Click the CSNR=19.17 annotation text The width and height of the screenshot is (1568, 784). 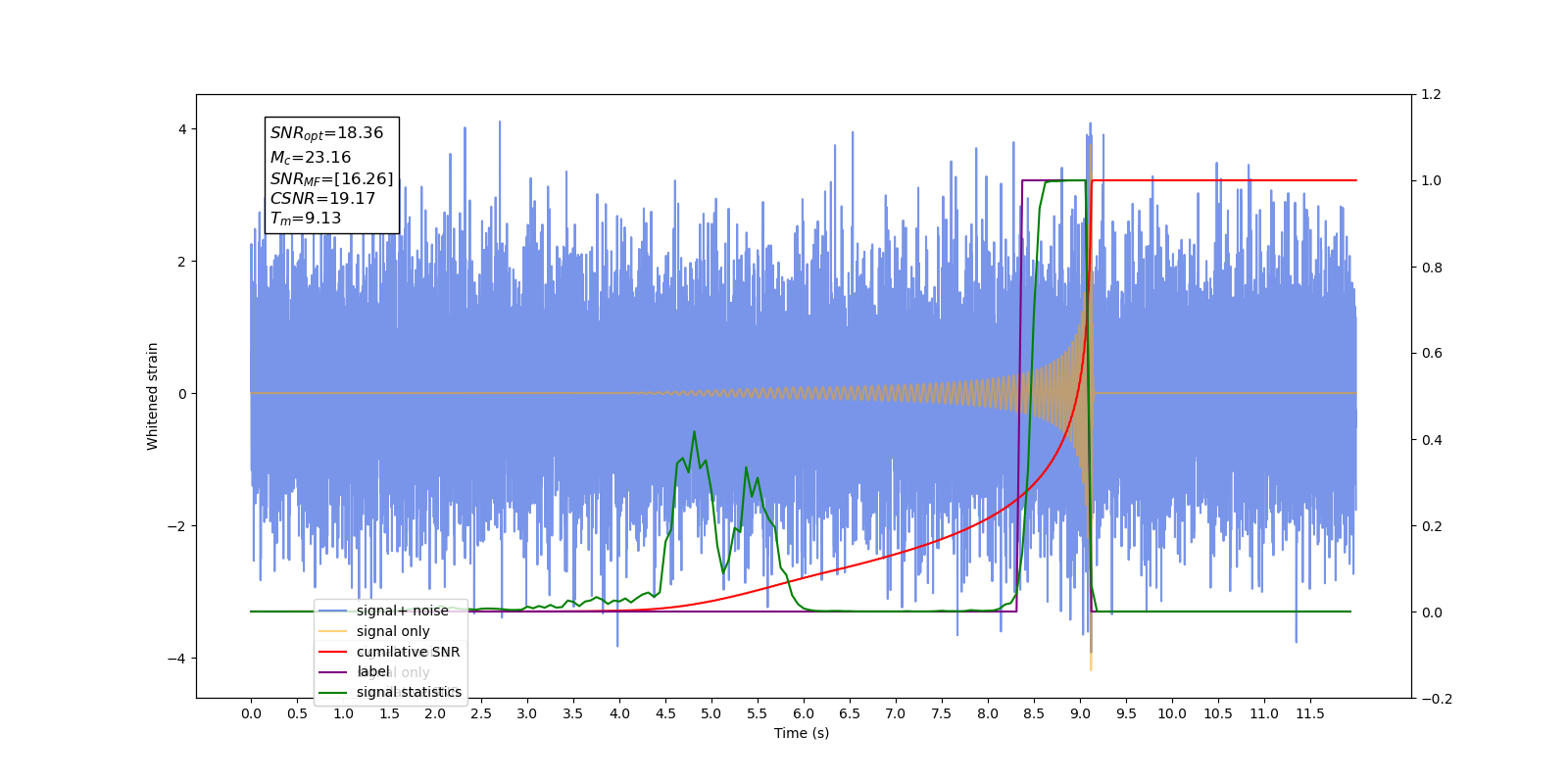tap(323, 198)
